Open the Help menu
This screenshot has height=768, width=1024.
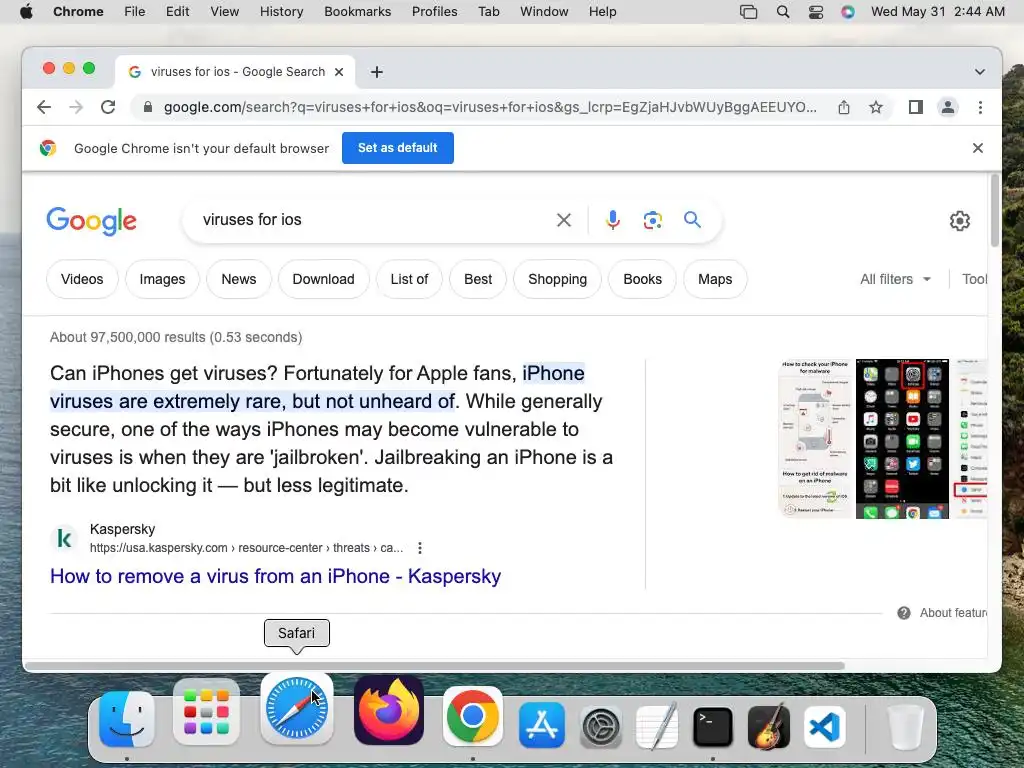coord(602,12)
